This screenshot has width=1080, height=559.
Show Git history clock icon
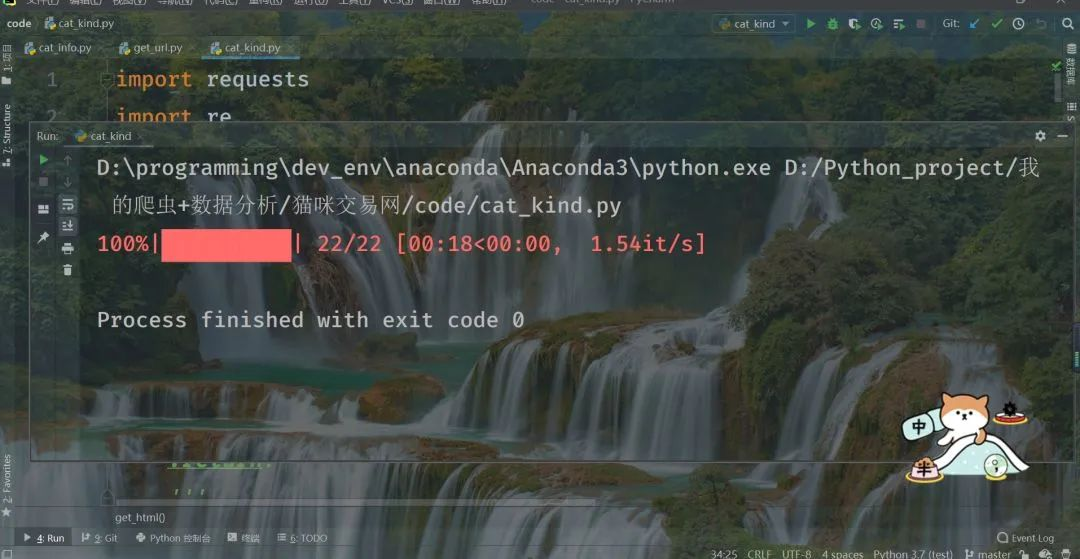1018,24
